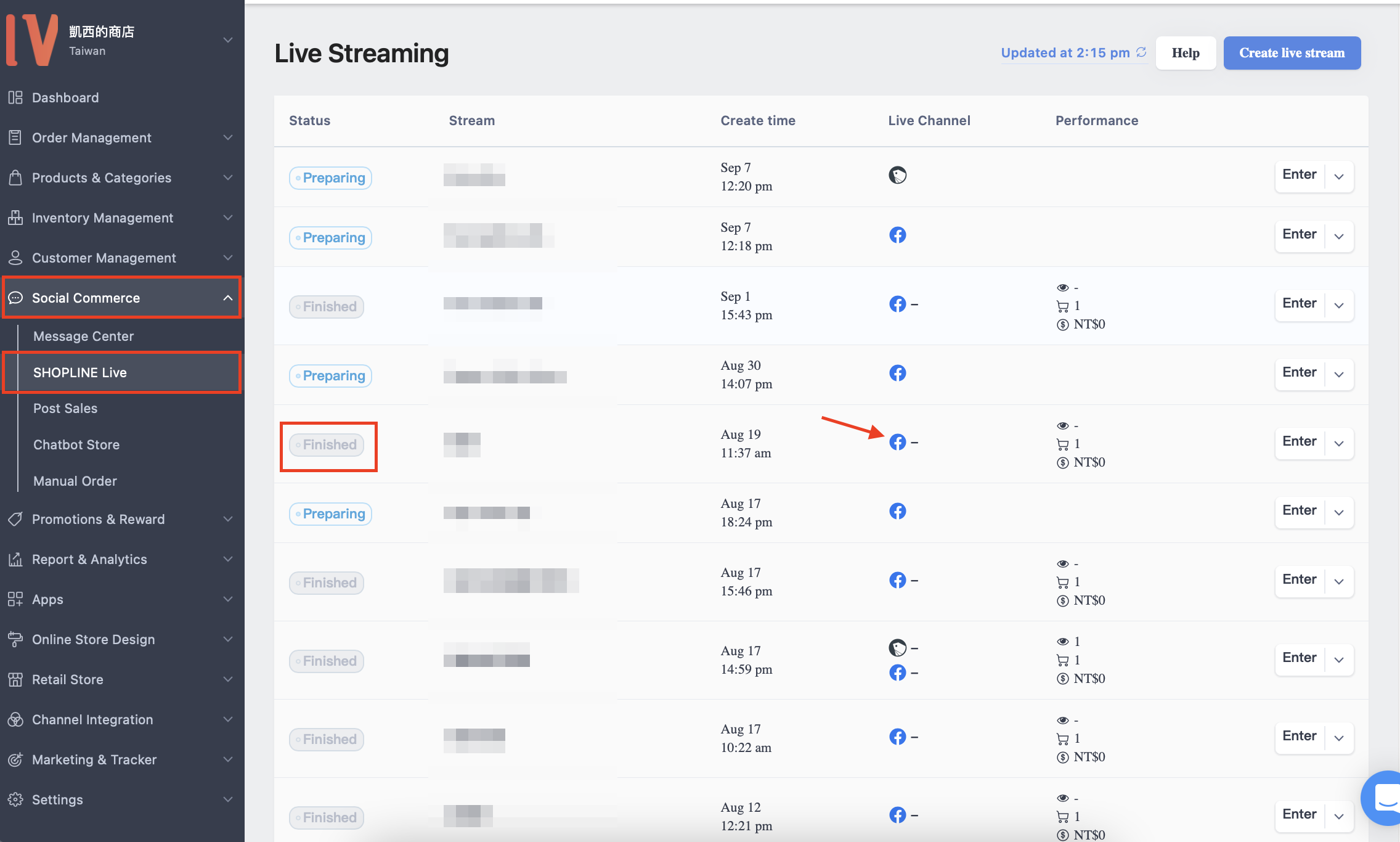
Task: Open the Enter dropdown arrow for Aug 30 stream
Action: click(1339, 375)
